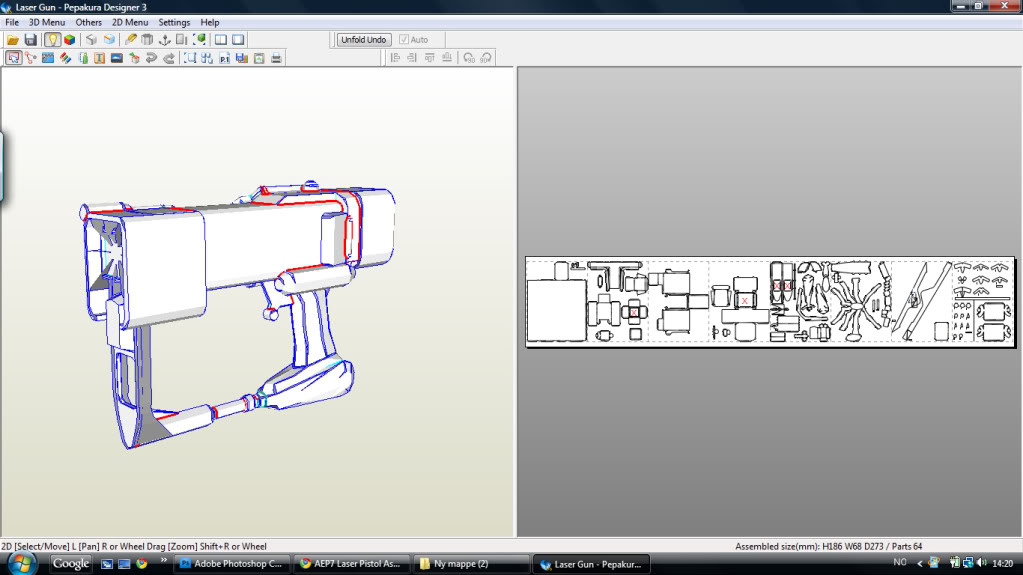Click Laser Gun Pepakura taskbar button
The height and width of the screenshot is (575, 1023).
pyautogui.click(x=592, y=564)
